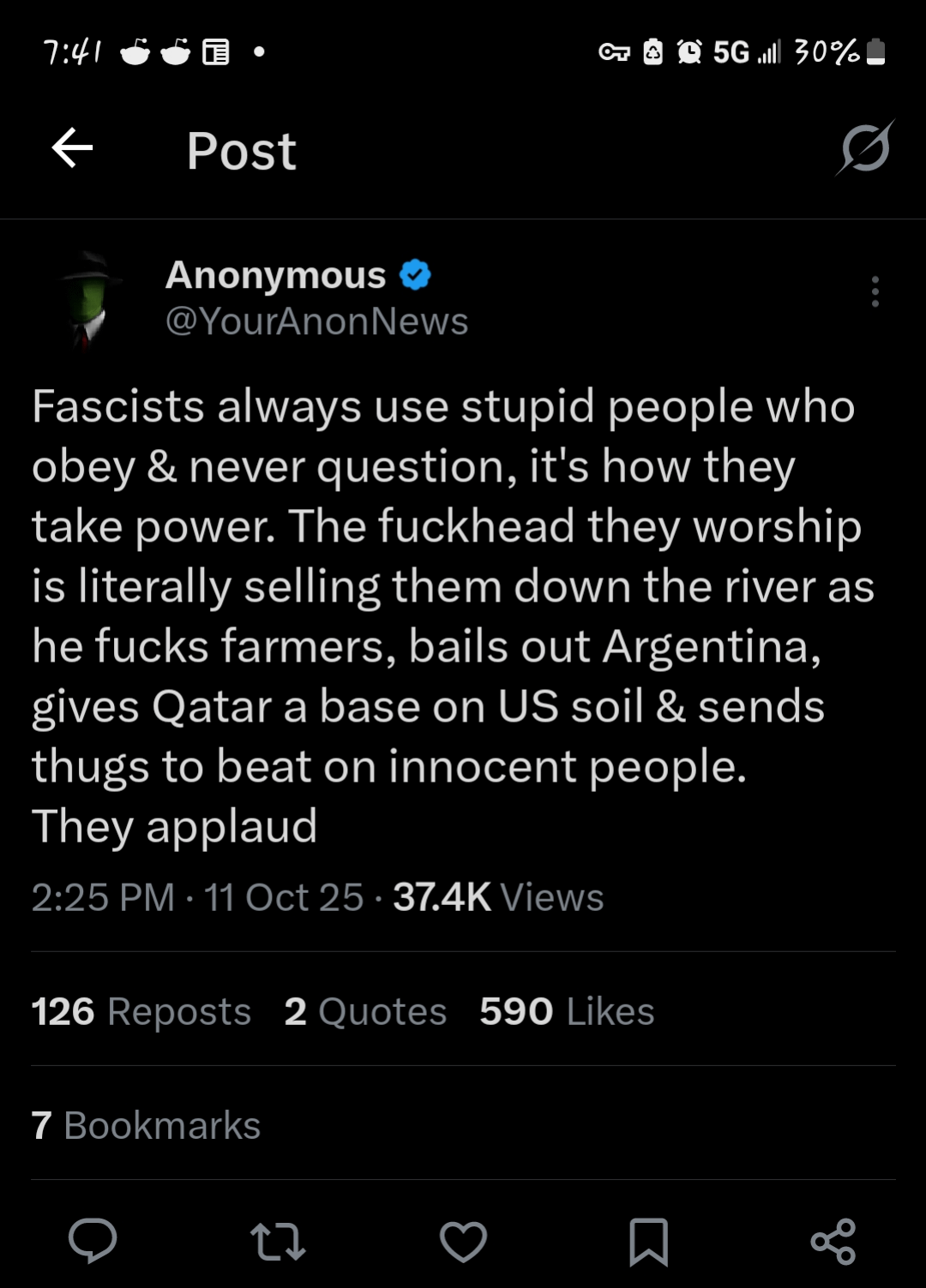Reply with the comment bubble icon

click(x=93, y=1241)
